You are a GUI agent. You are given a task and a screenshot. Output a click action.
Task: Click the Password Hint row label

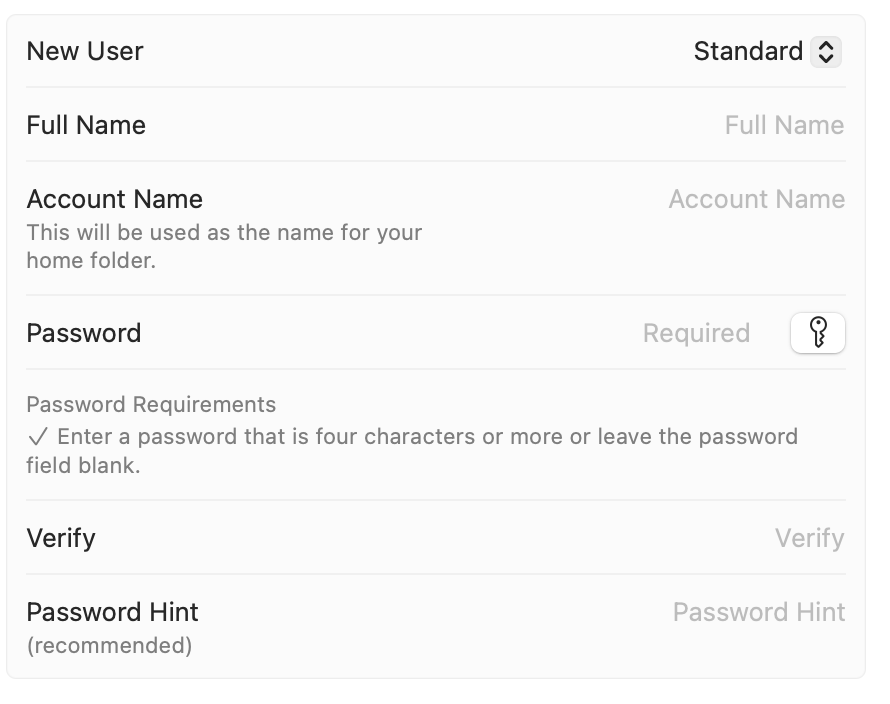(x=112, y=612)
